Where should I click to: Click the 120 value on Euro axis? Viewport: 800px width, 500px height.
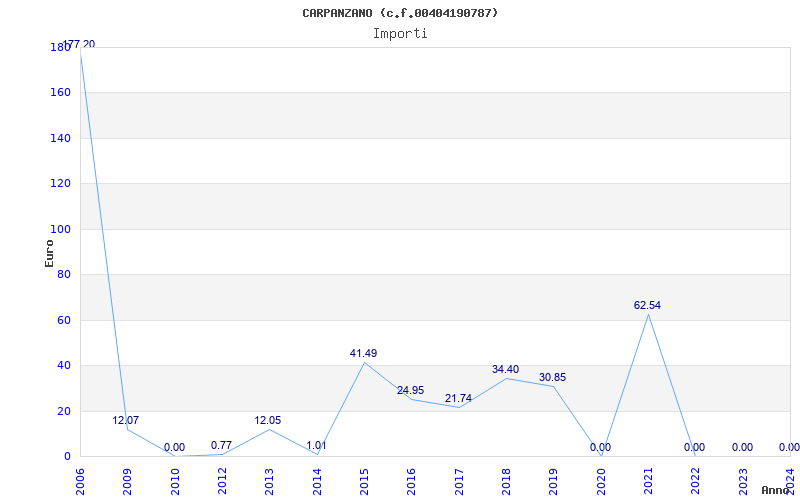60,184
